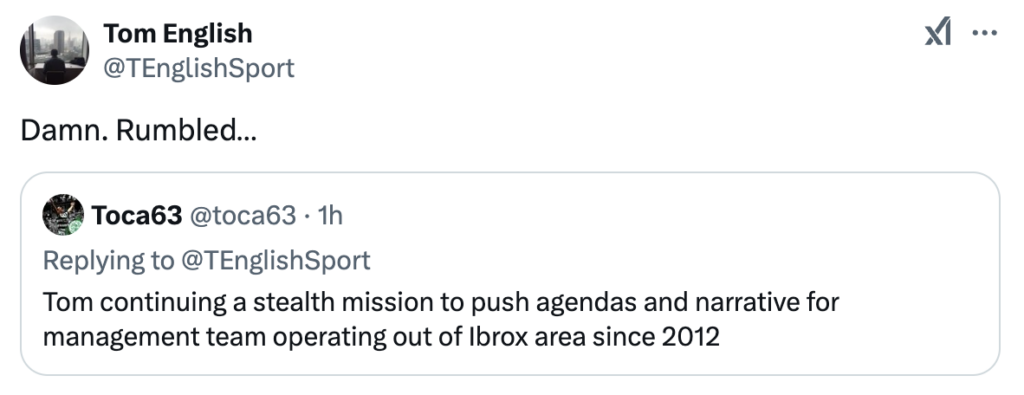Viewport: 1024px width, 395px height.
Task: View Tom English's profile picture
Action: [54, 50]
